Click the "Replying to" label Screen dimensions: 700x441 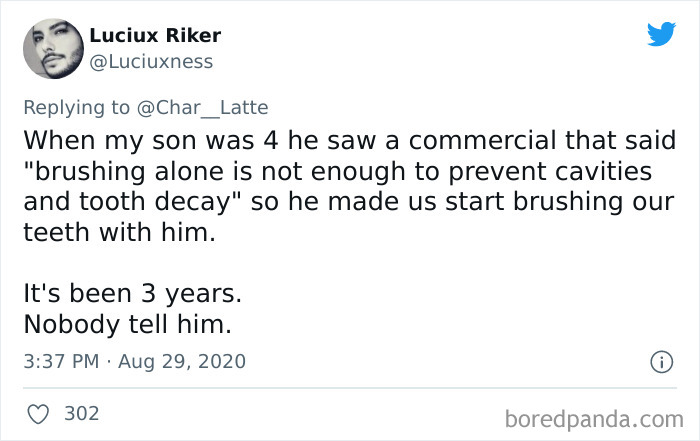(x=76, y=105)
